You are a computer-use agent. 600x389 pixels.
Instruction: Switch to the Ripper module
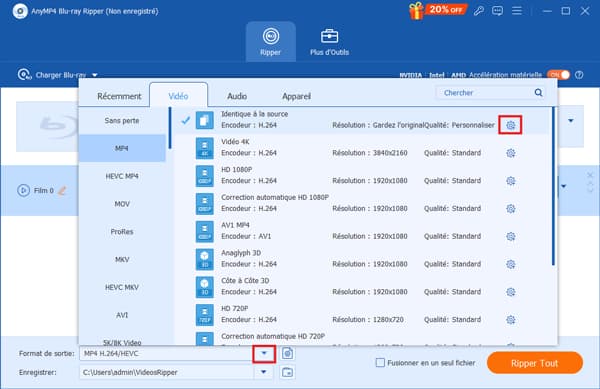coord(271,42)
